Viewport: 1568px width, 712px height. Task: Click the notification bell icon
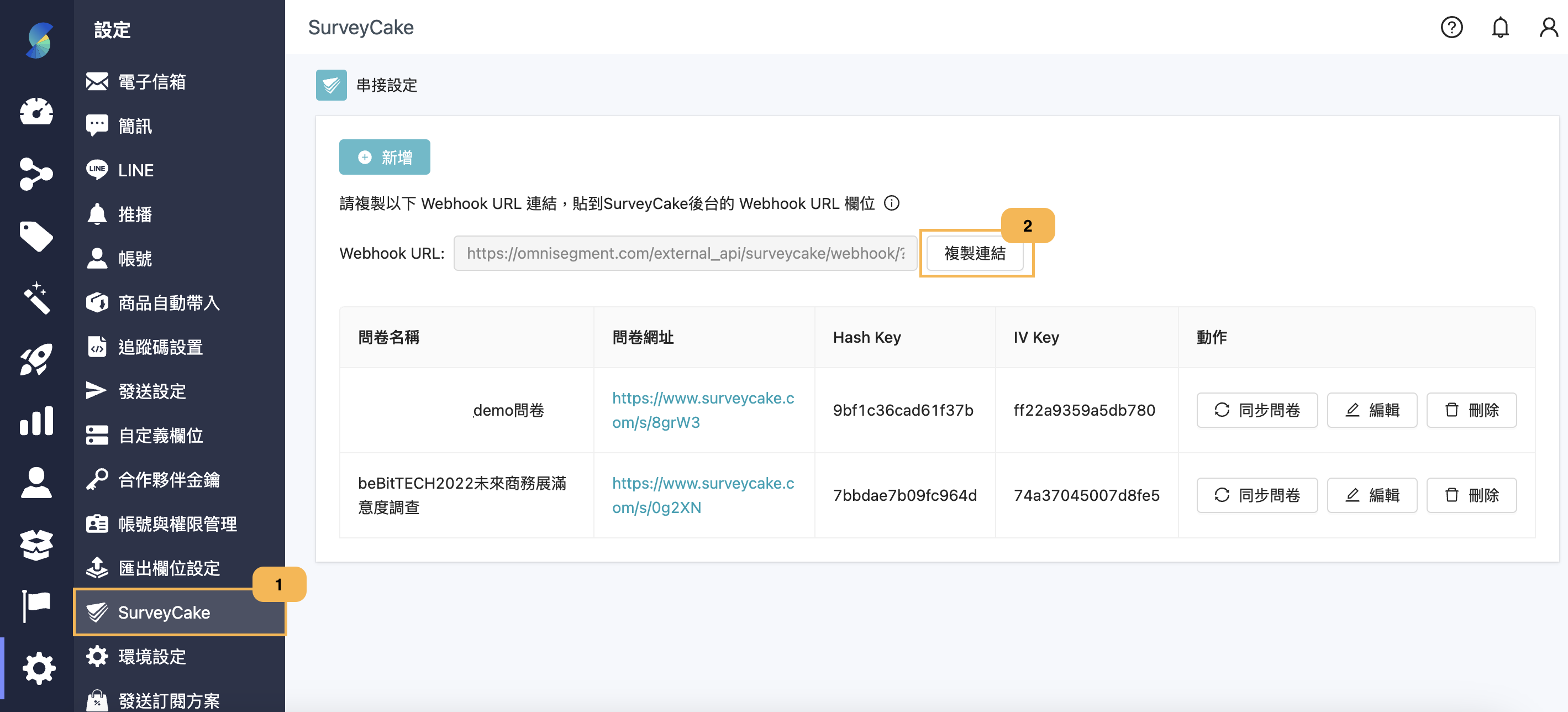pos(1500,27)
